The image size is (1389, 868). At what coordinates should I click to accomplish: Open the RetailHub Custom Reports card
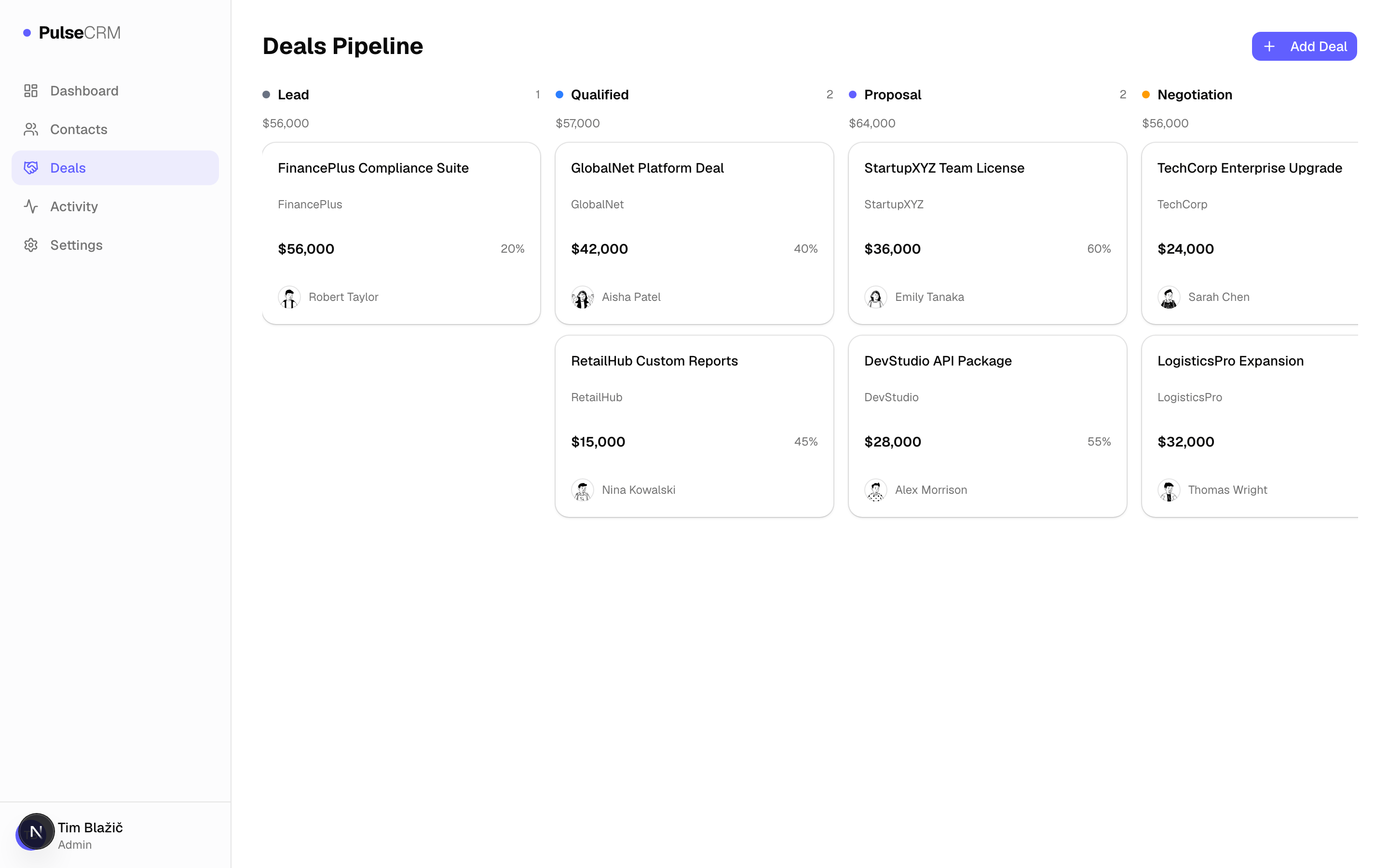click(694, 427)
